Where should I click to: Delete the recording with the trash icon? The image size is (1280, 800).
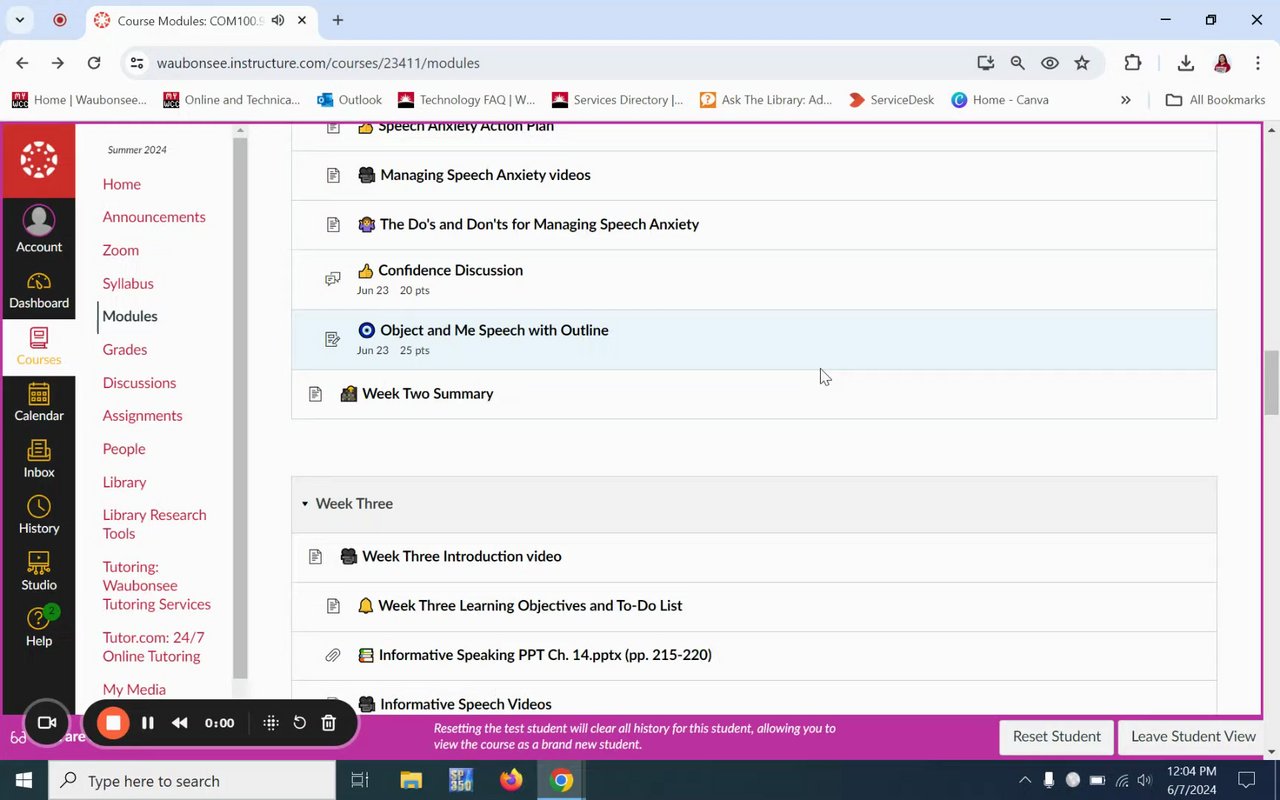(x=328, y=723)
